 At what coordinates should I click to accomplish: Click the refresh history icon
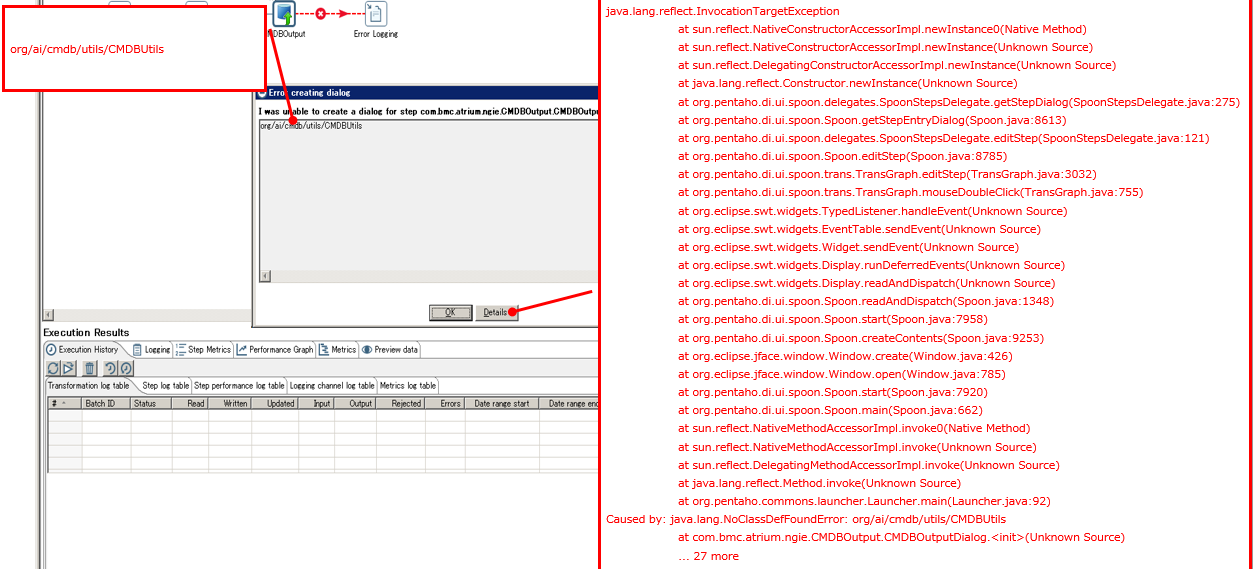53,369
